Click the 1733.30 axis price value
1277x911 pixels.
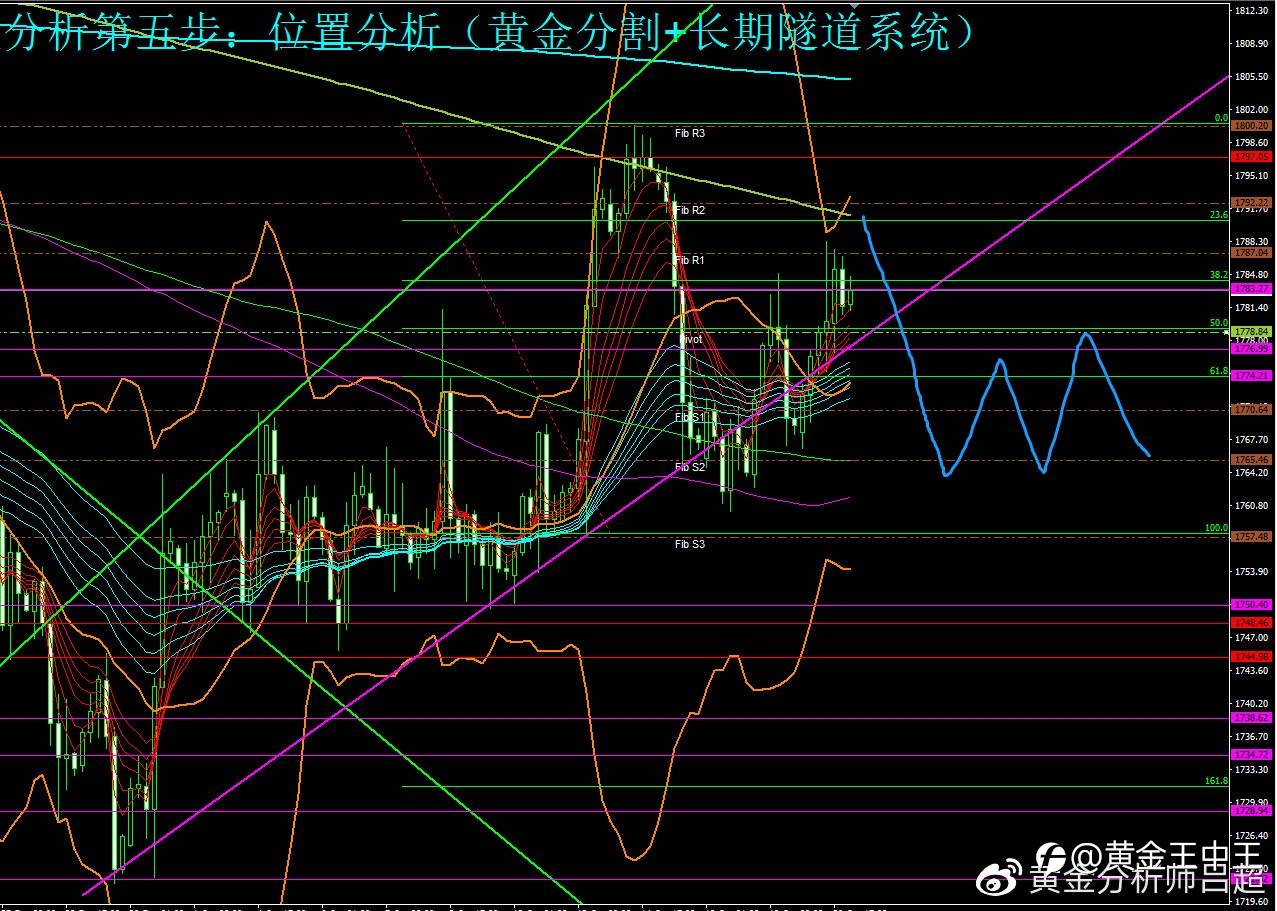click(1253, 770)
